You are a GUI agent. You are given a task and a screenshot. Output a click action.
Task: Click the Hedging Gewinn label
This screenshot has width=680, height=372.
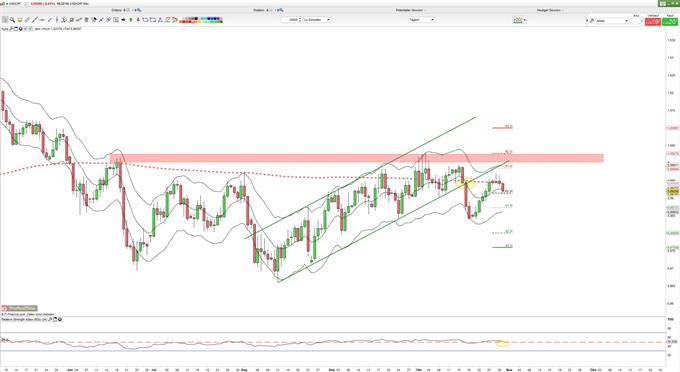(x=549, y=10)
